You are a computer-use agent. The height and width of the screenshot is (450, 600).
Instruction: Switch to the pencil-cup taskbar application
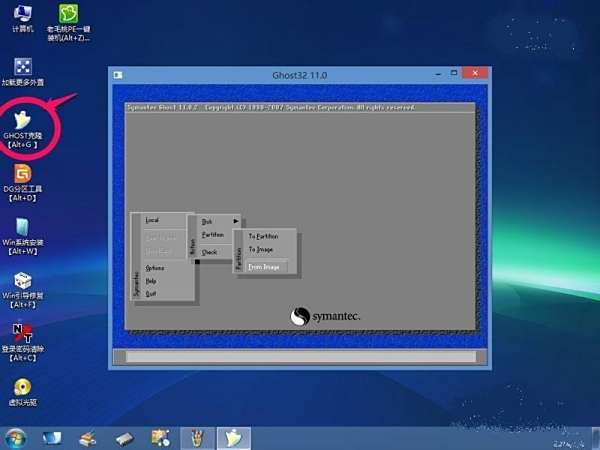coord(197,439)
